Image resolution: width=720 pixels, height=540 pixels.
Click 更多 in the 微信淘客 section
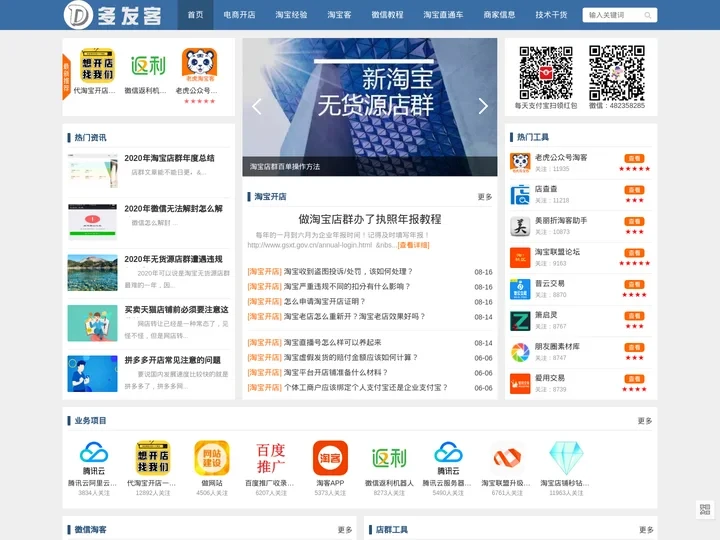click(x=345, y=530)
